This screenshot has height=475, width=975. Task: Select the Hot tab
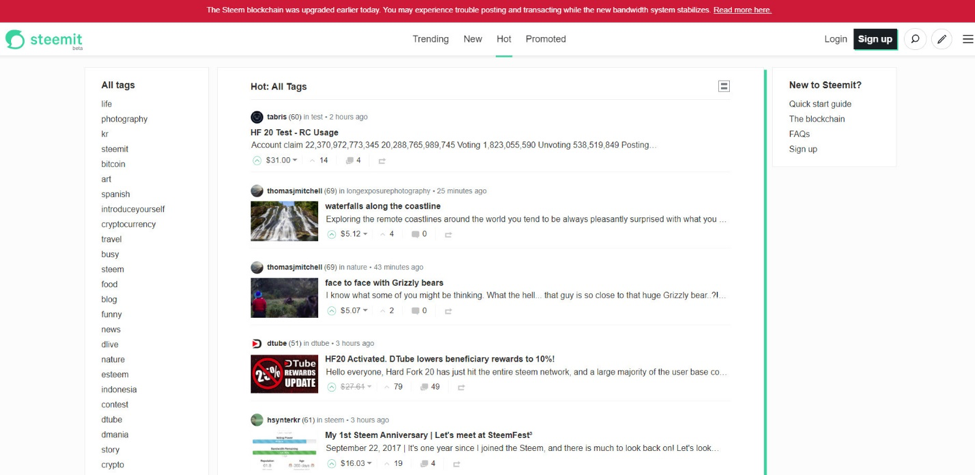[x=504, y=39]
